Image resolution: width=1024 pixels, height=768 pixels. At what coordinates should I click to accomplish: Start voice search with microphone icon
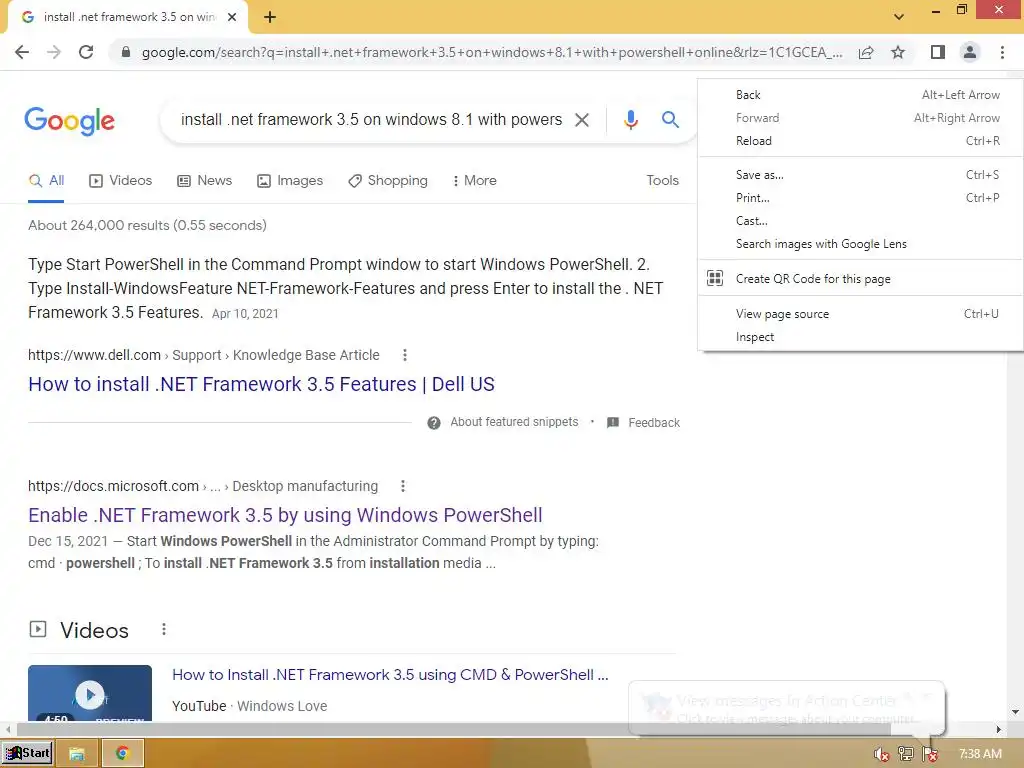[630, 120]
